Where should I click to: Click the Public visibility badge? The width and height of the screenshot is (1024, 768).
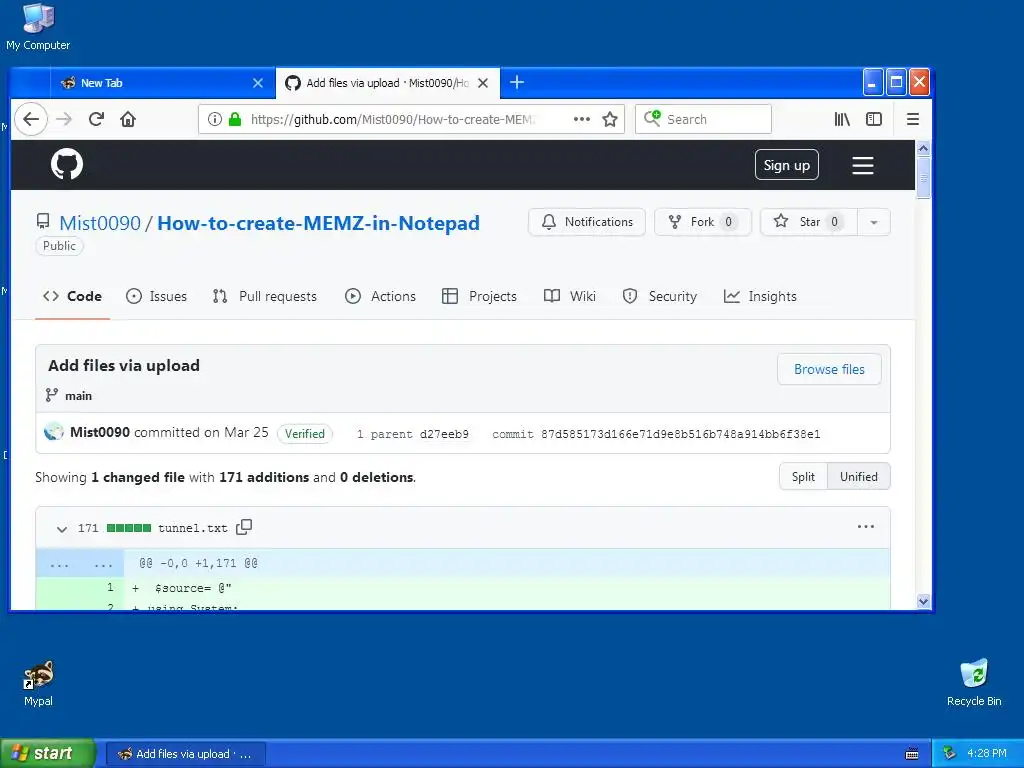pyautogui.click(x=59, y=246)
